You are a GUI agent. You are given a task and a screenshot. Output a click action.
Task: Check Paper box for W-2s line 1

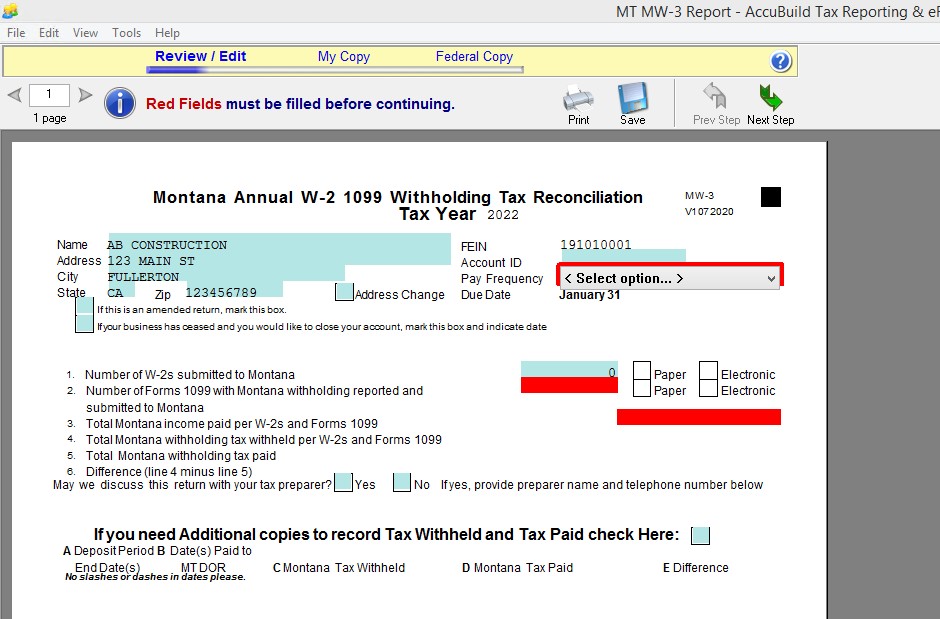(642, 371)
